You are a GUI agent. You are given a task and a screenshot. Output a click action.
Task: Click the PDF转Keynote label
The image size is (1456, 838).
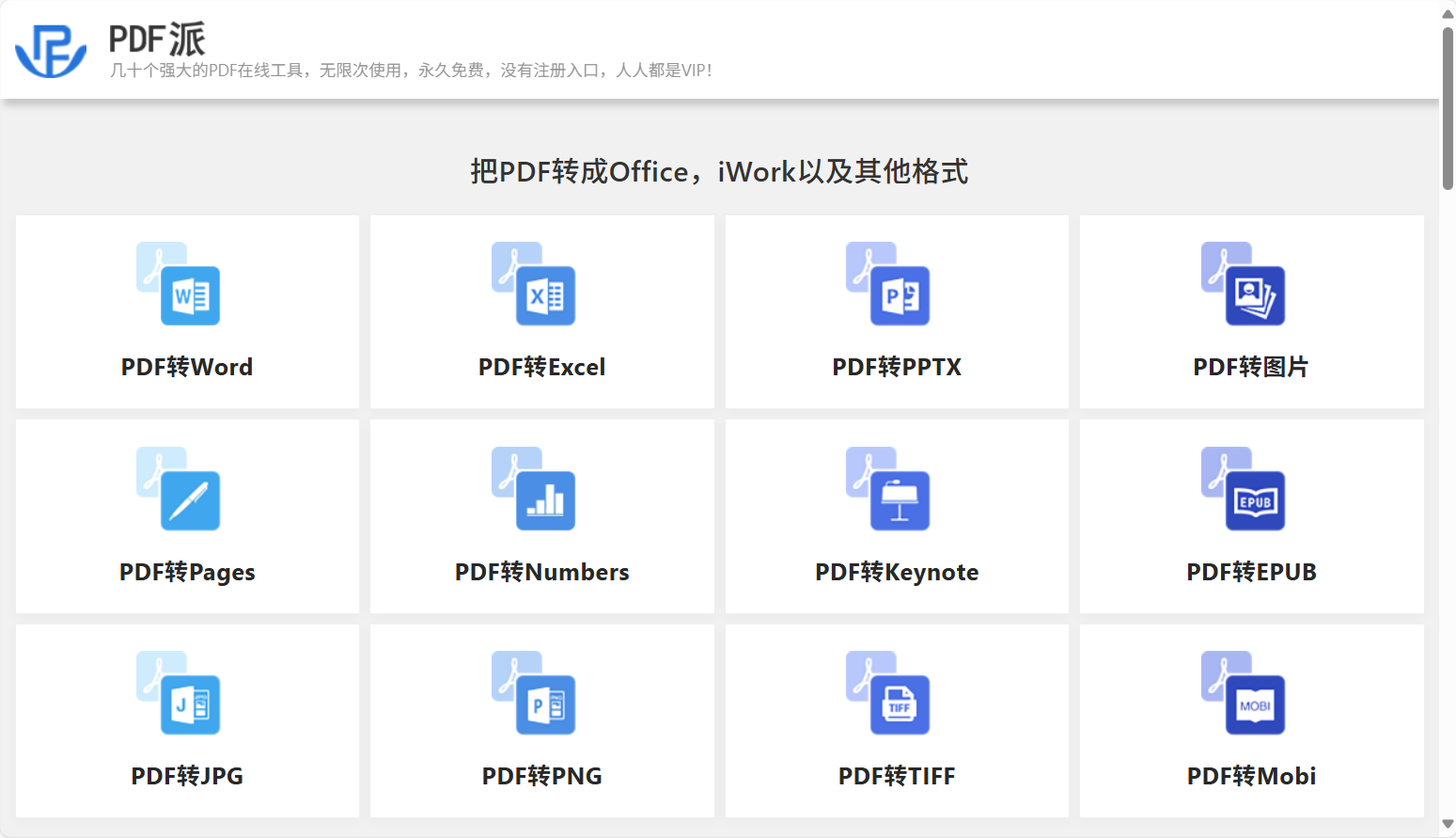click(x=897, y=572)
